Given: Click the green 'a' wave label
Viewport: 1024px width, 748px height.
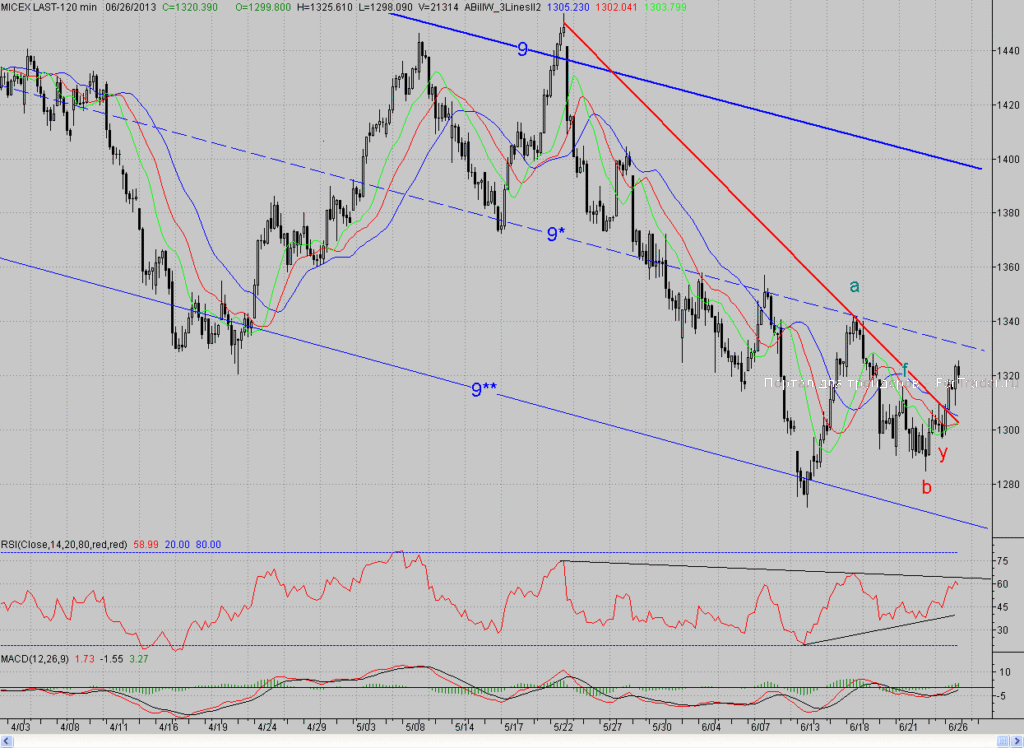Looking at the screenshot, I should pyautogui.click(x=854, y=286).
